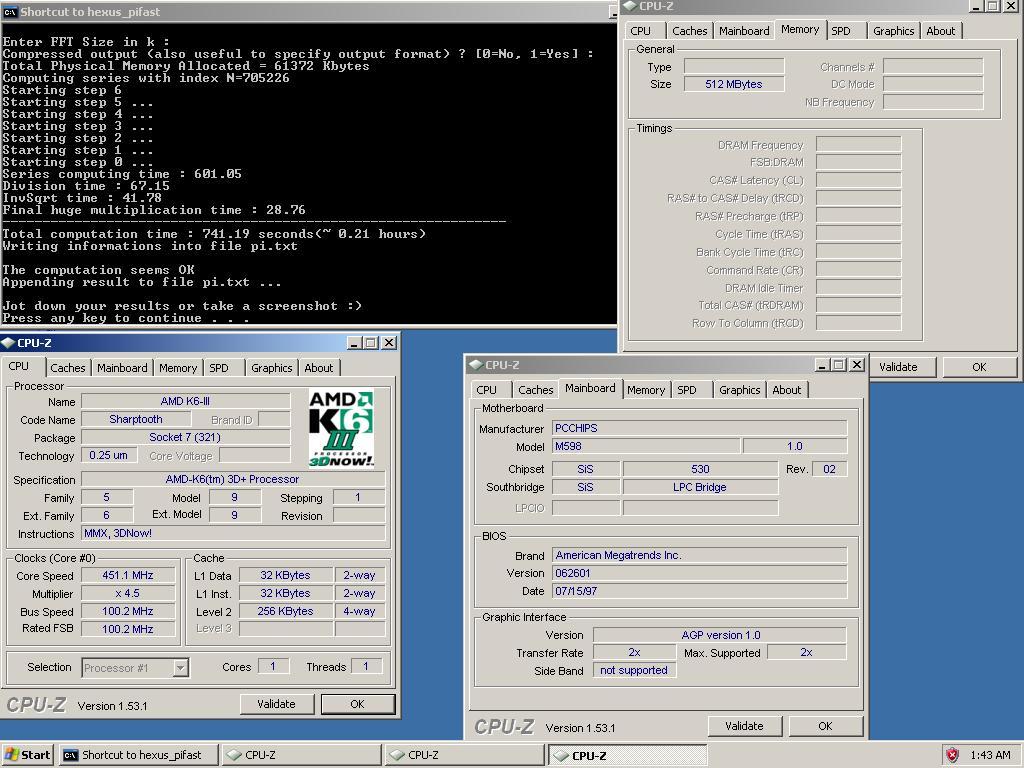Open Memory tab in CPU window
The width and height of the screenshot is (1024, 768).
coord(178,368)
